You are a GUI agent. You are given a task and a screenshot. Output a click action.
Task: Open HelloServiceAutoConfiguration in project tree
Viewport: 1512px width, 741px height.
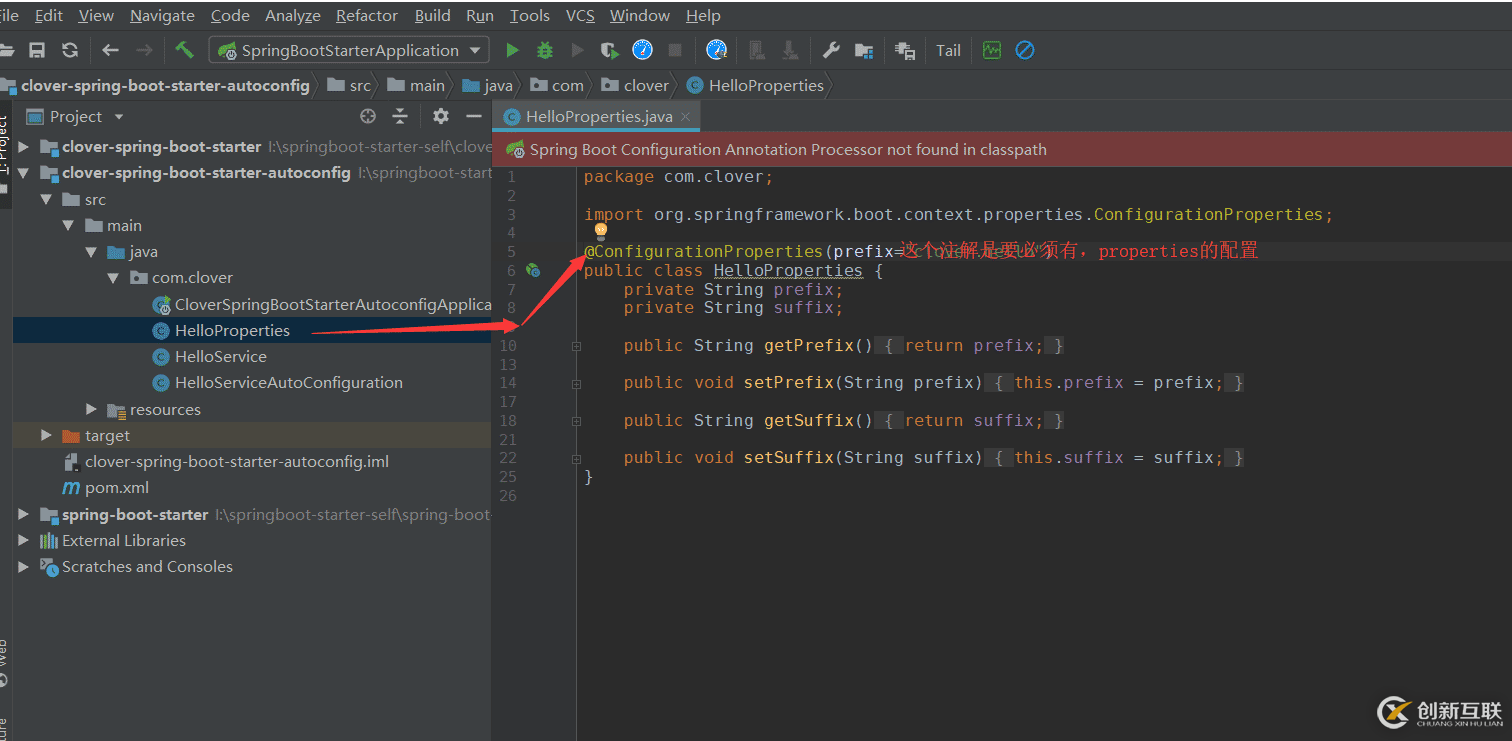pos(288,382)
